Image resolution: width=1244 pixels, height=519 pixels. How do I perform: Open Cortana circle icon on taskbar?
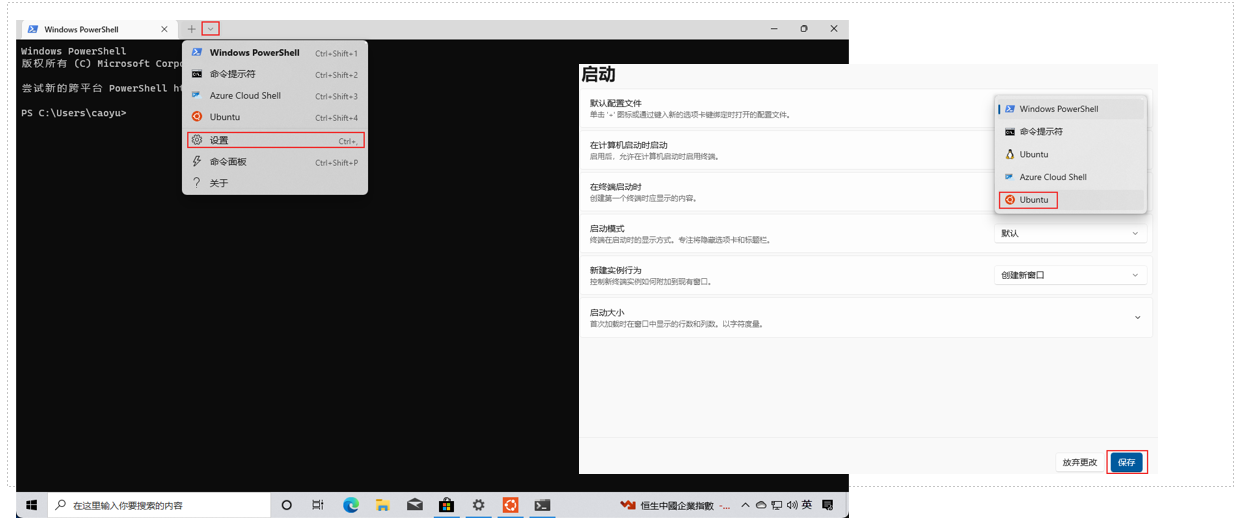tap(286, 505)
